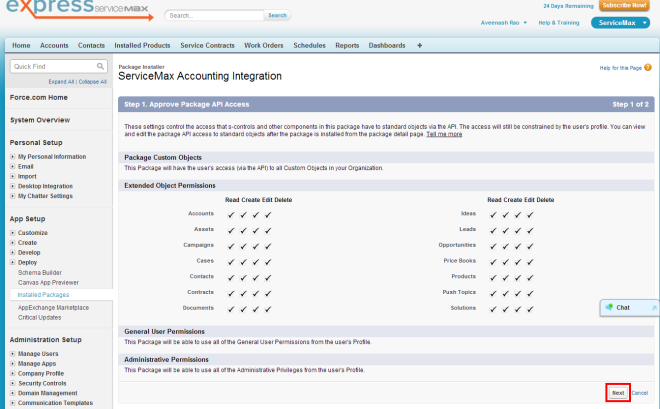Click the orange help question mark icon
660x409 pixels.
[x=650, y=67]
